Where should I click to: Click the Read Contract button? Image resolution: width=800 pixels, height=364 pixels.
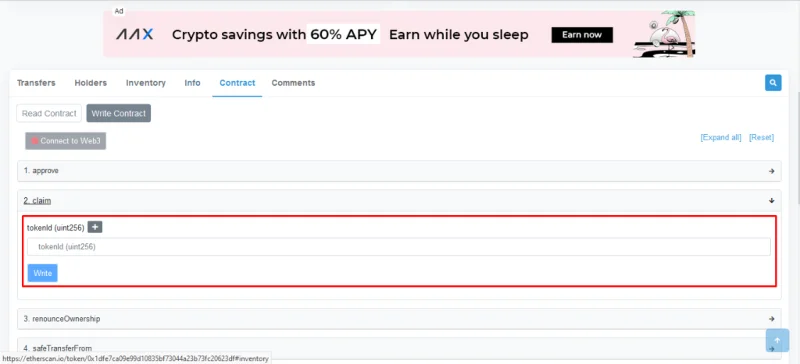click(x=49, y=113)
